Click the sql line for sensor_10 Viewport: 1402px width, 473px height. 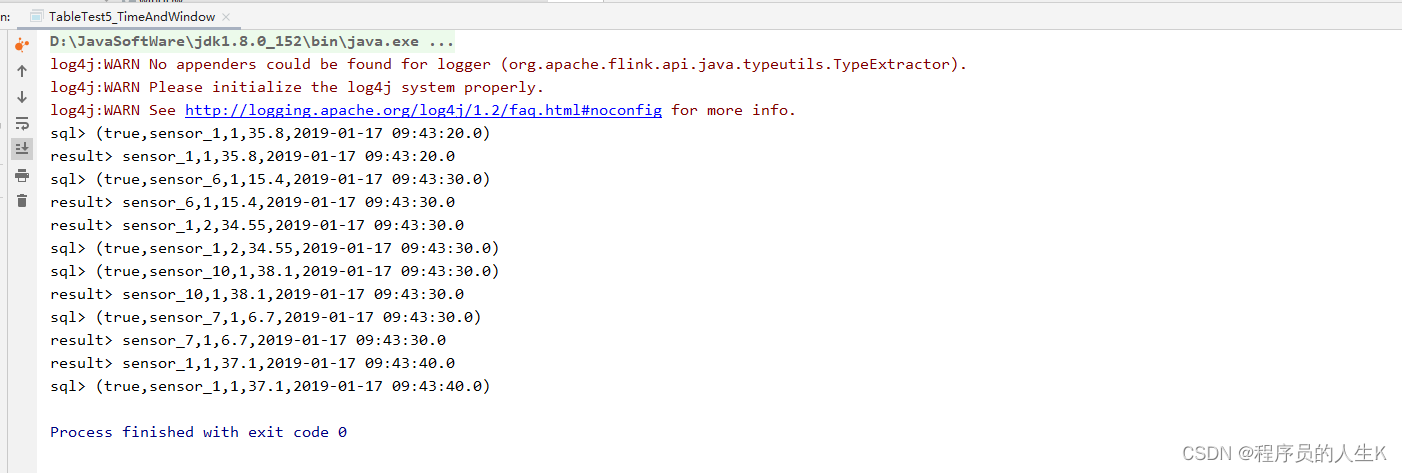(274, 271)
